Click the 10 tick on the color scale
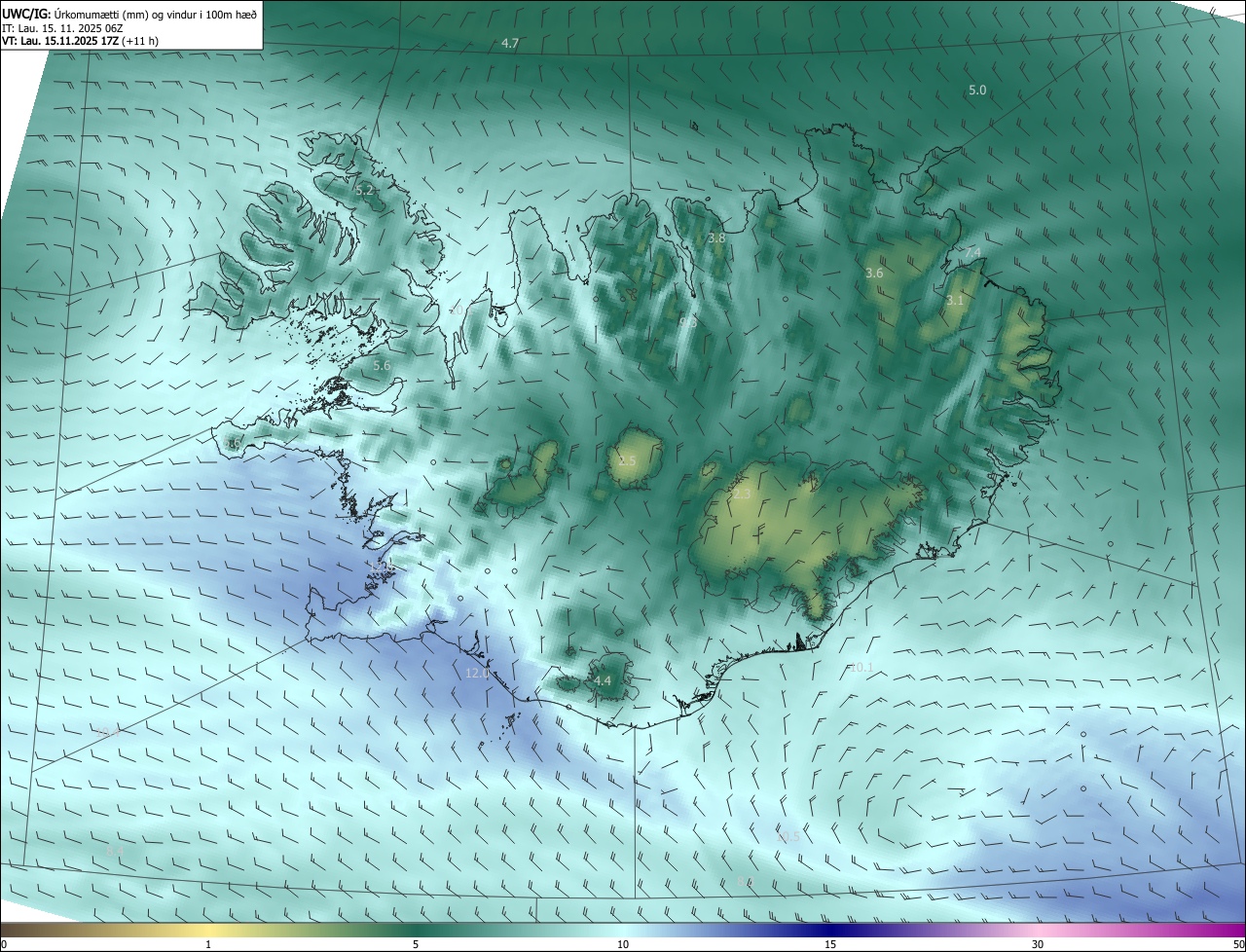1246x952 pixels. [623, 944]
